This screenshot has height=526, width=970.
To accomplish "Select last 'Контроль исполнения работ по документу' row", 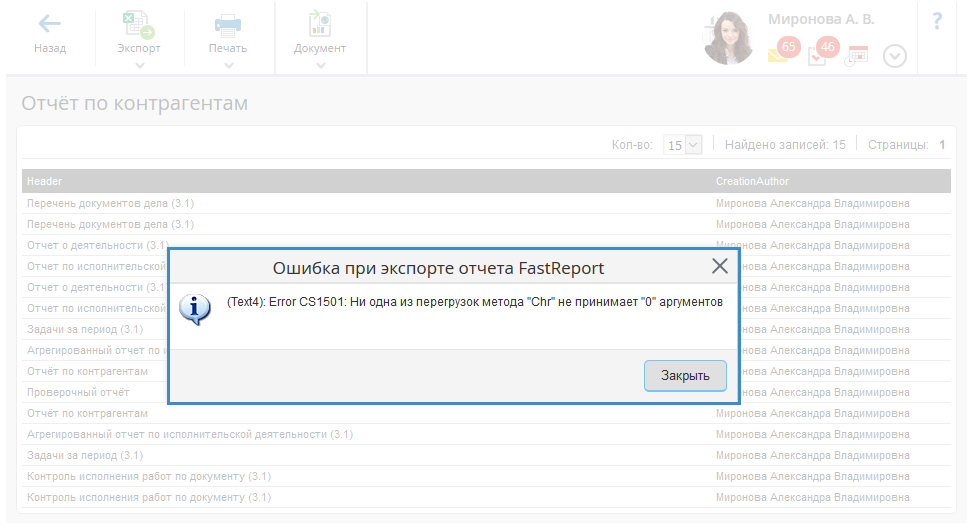I will [x=486, y=498].
